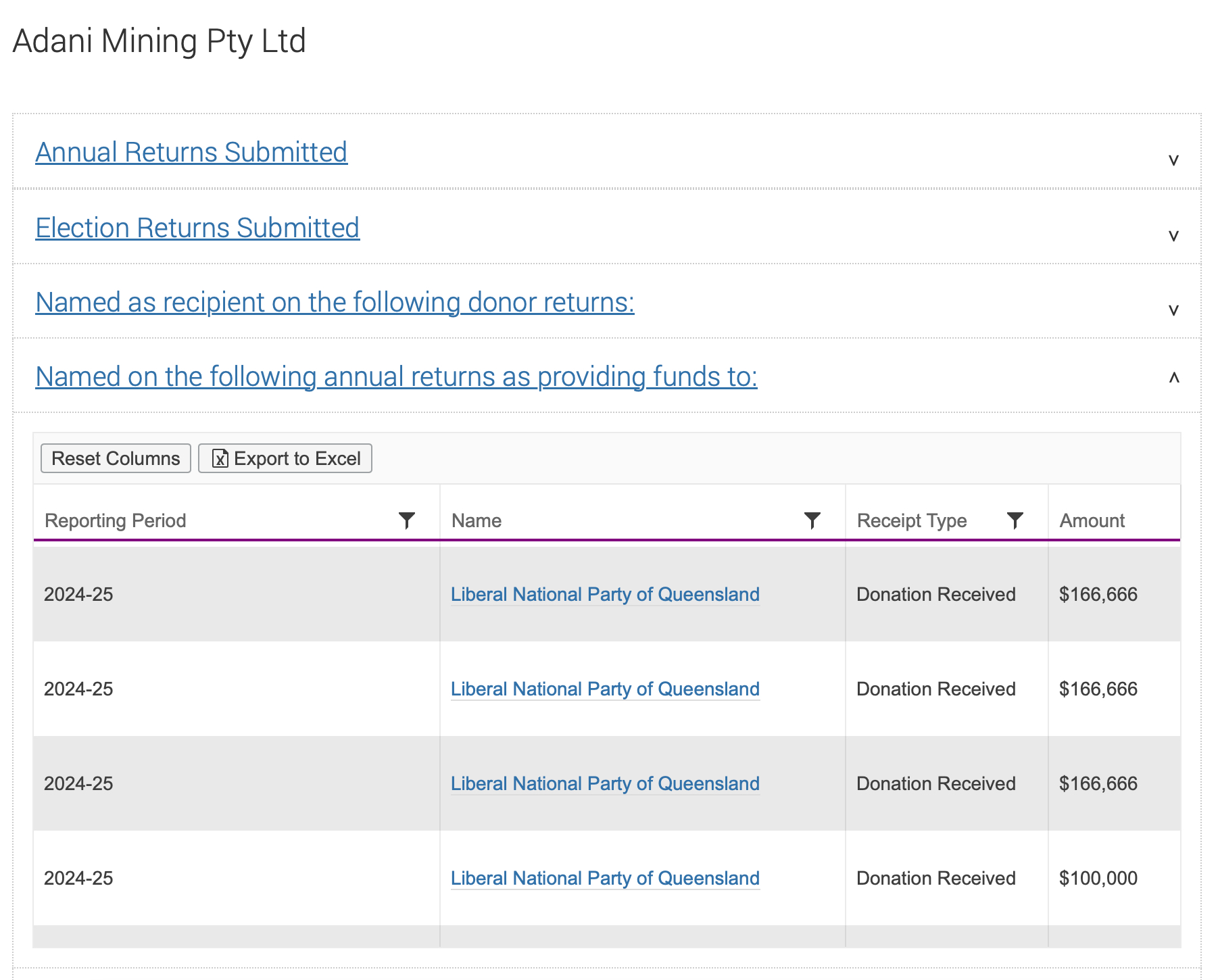The image size is (1218, 980).
Task: Expand the Election Returns Submitted chevron
Action: click(1173, 236)
